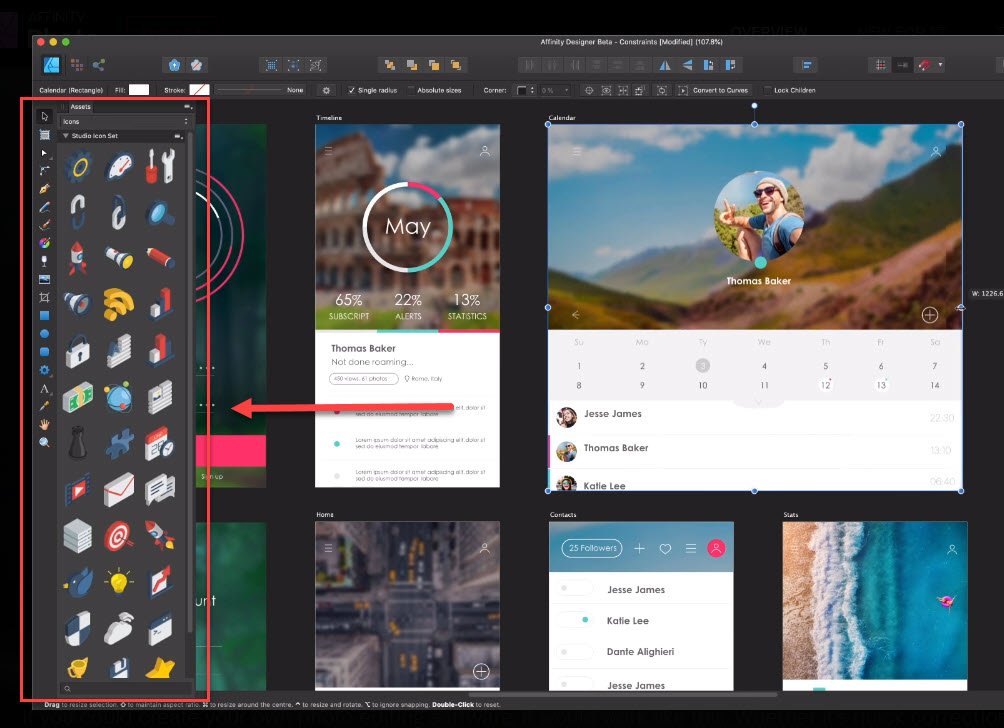Image resolution: width=1004 pixels, height=728 pixels.
Task: Select the Timeline artboard label
Action: tap(329, 118)
